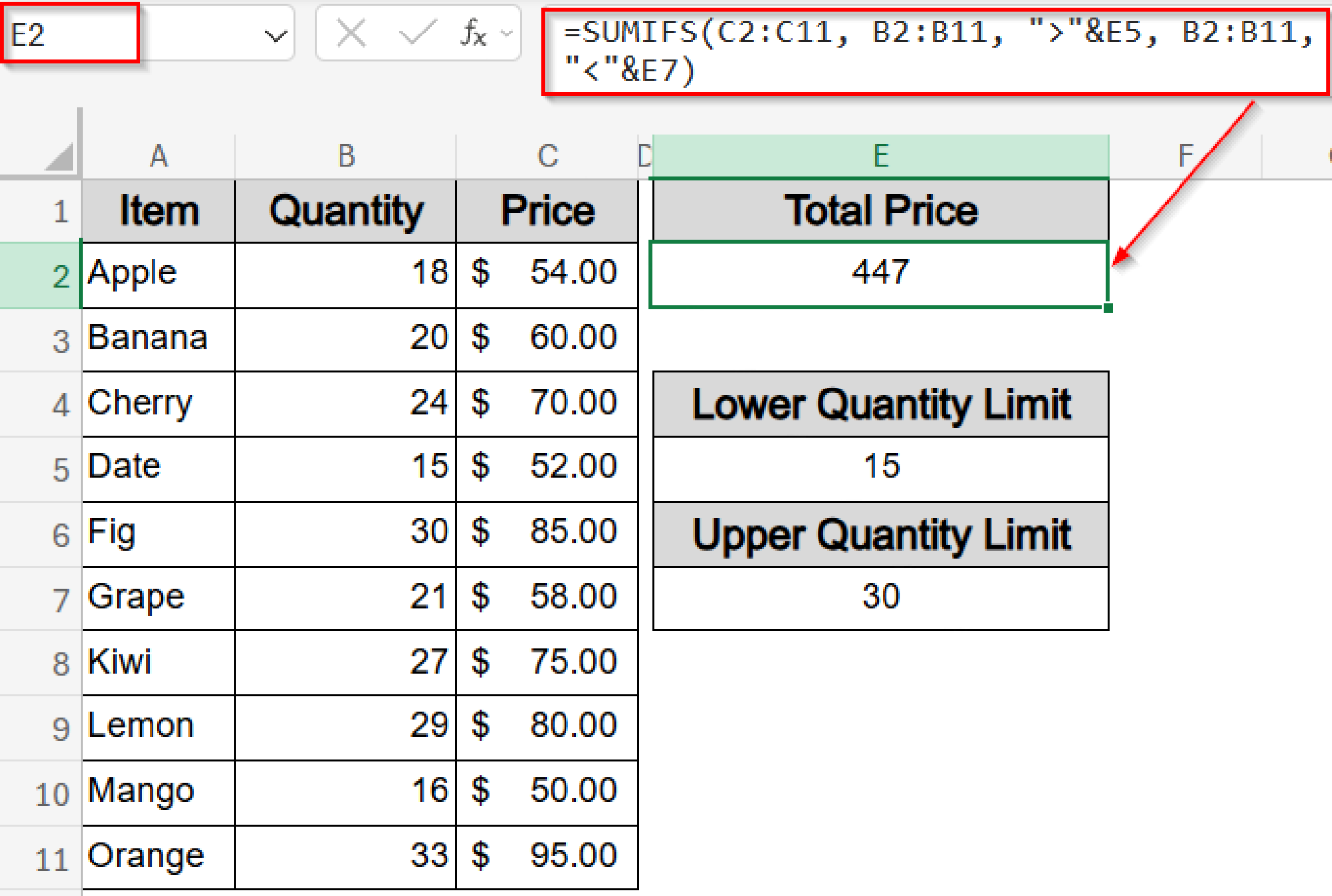Screen dimensions: 1332x896
Task: Click the fill handle on cell E2
Action: pos(1108,308)
